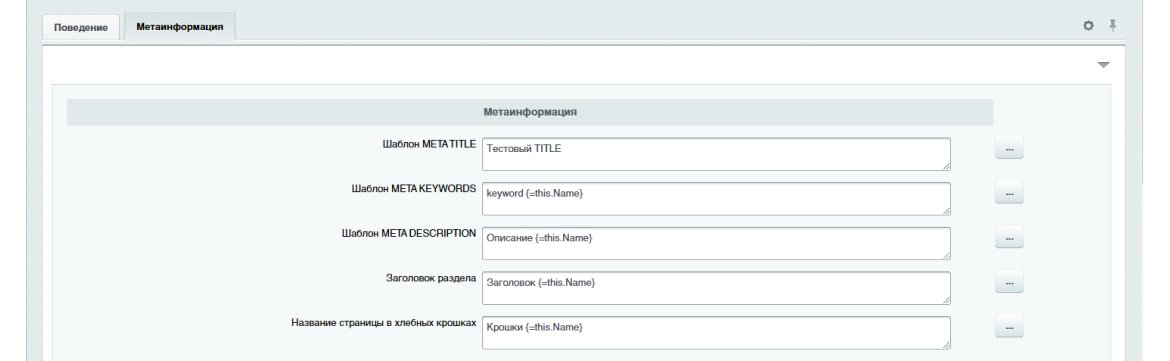
Task: Click the Шаблон META KEYWORDS label
Action: click(413, 189)
